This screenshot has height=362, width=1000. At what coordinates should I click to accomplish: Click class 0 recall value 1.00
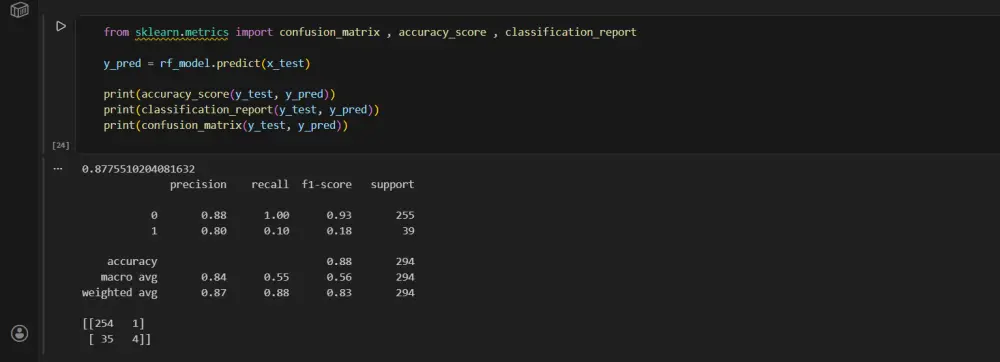pyautogui.click(x=277, y=215)
